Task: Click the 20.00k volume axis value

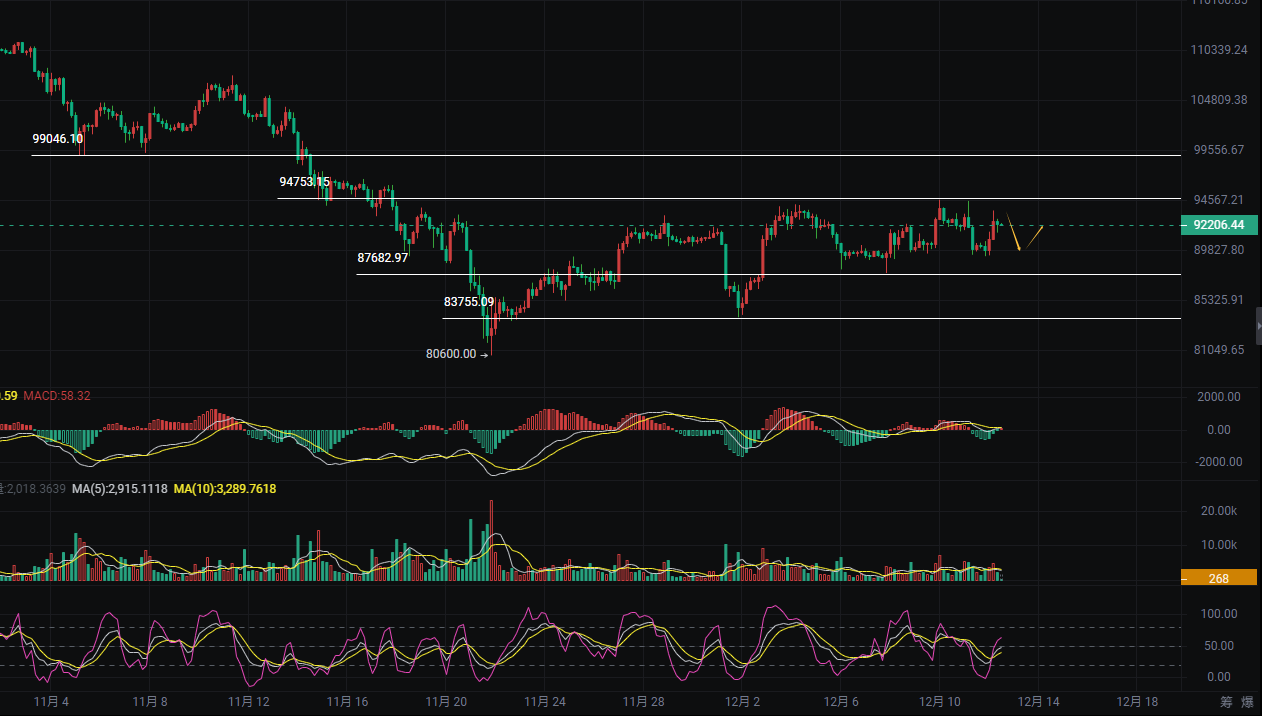Action: coord(1218,511)
